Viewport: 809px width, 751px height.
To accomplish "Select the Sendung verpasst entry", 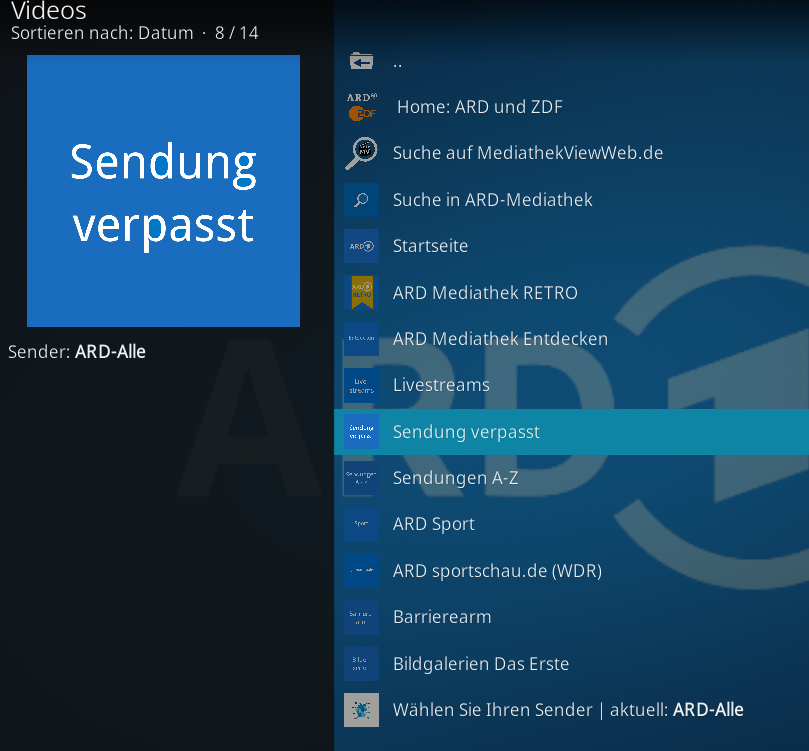I will (x=571, y=432).
